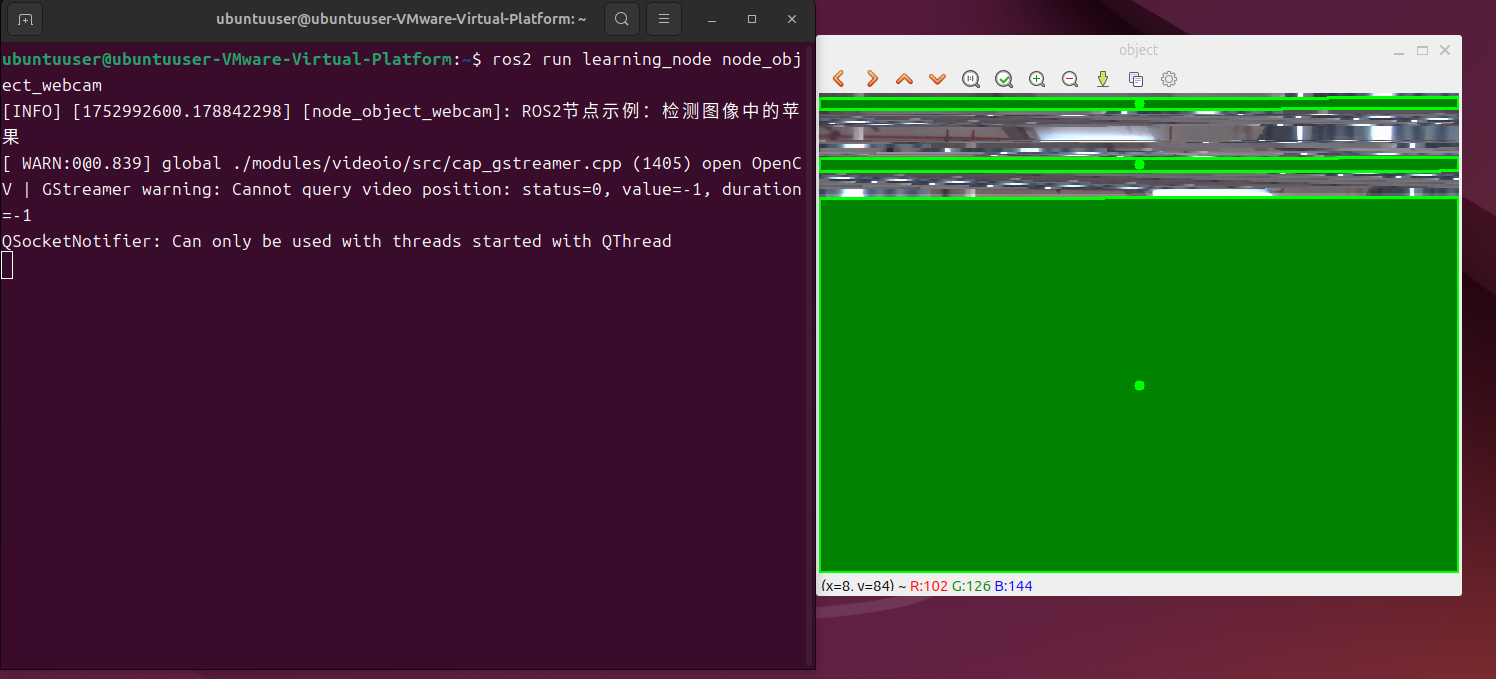Click the green dot in large green region
Image resolution: width=1496 pixels, height=679 pixels.
(1139, 385)
